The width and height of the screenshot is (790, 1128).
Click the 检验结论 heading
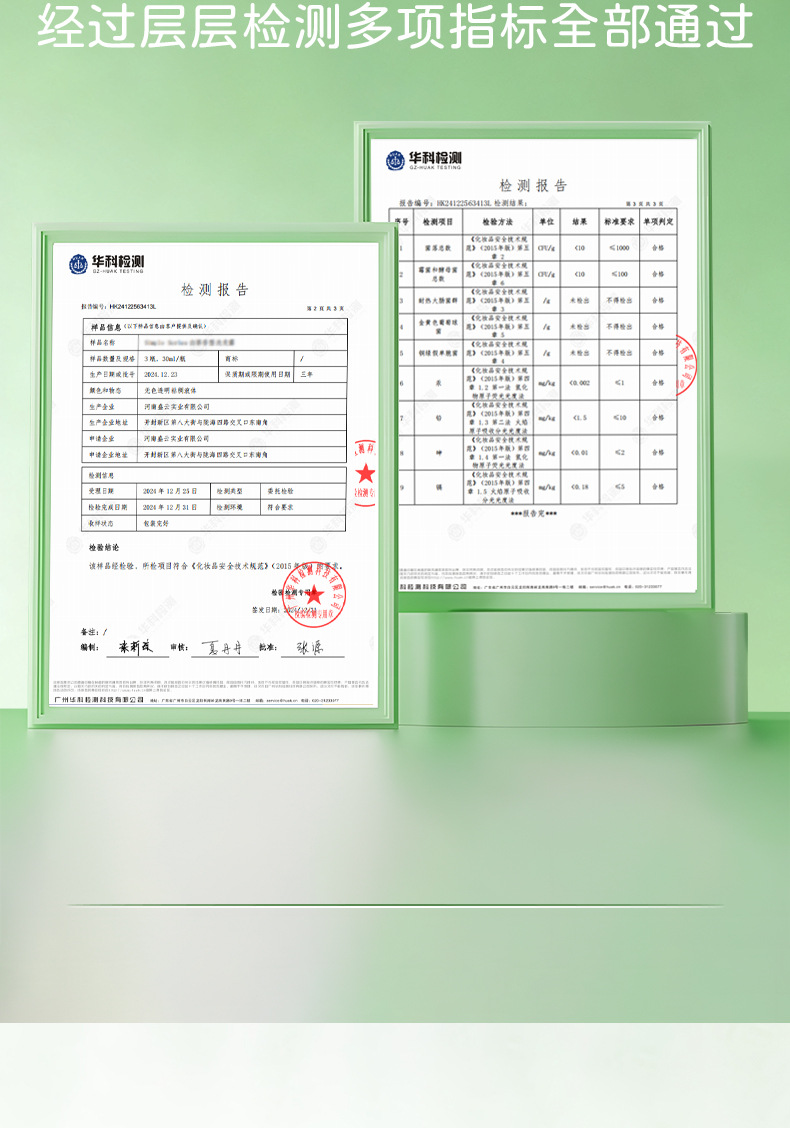tap(104, 547)
